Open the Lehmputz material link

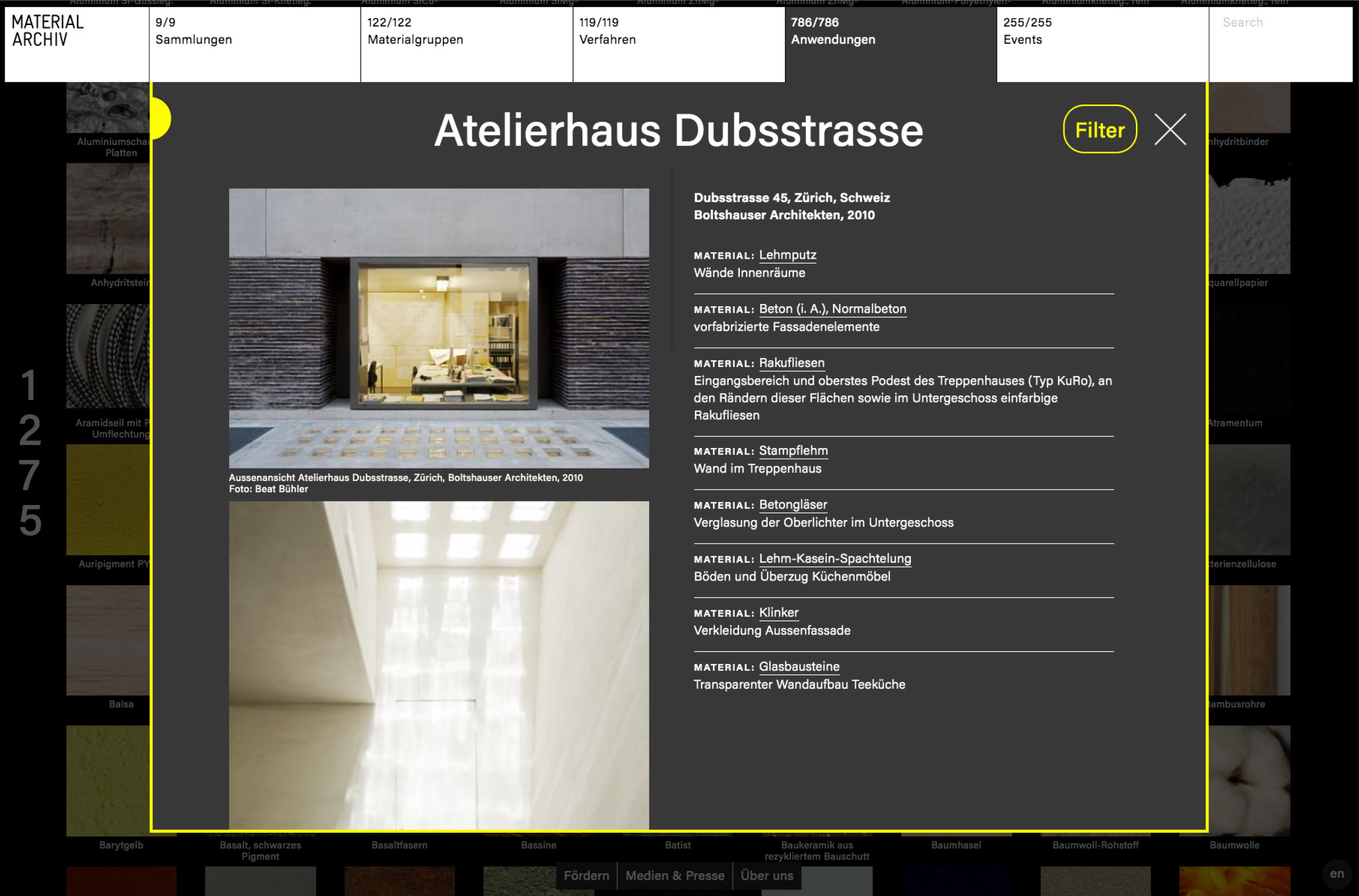point(787,256)
